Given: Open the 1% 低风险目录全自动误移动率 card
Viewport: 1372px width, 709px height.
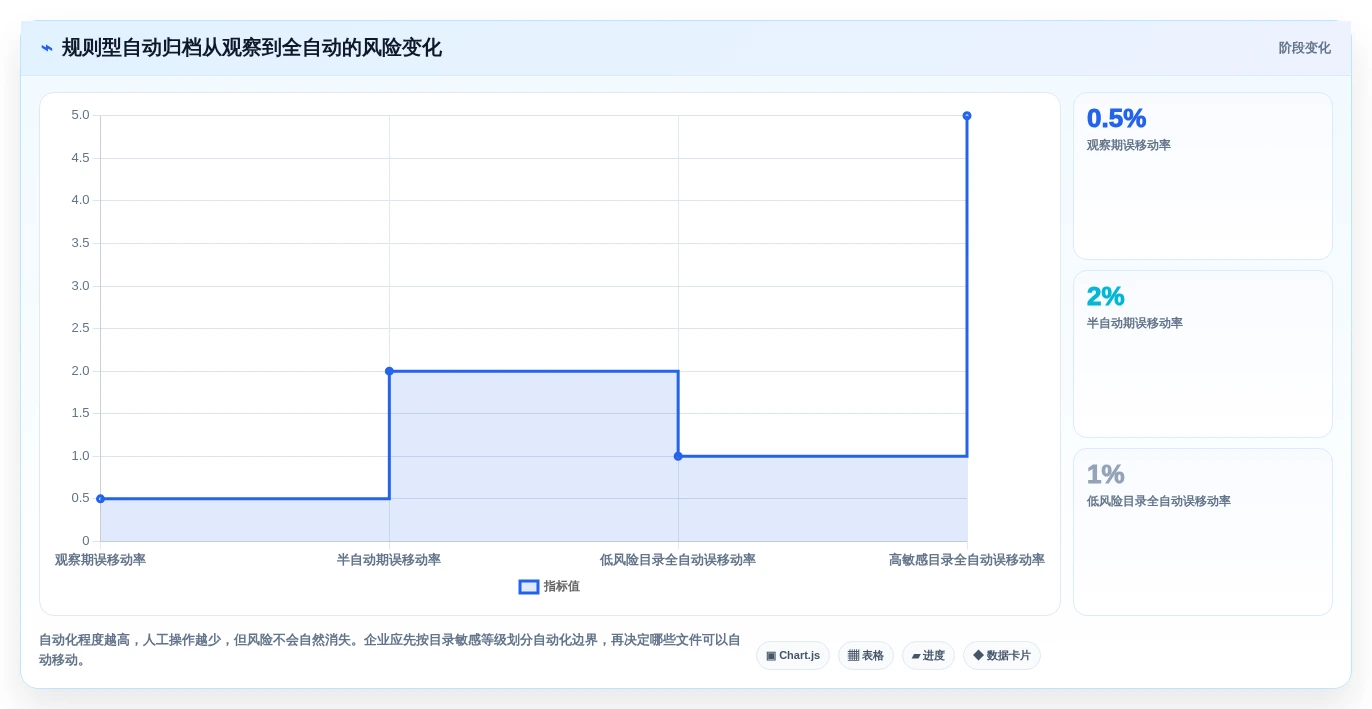Looking at the screenshot, I should tap(1202, 532).
